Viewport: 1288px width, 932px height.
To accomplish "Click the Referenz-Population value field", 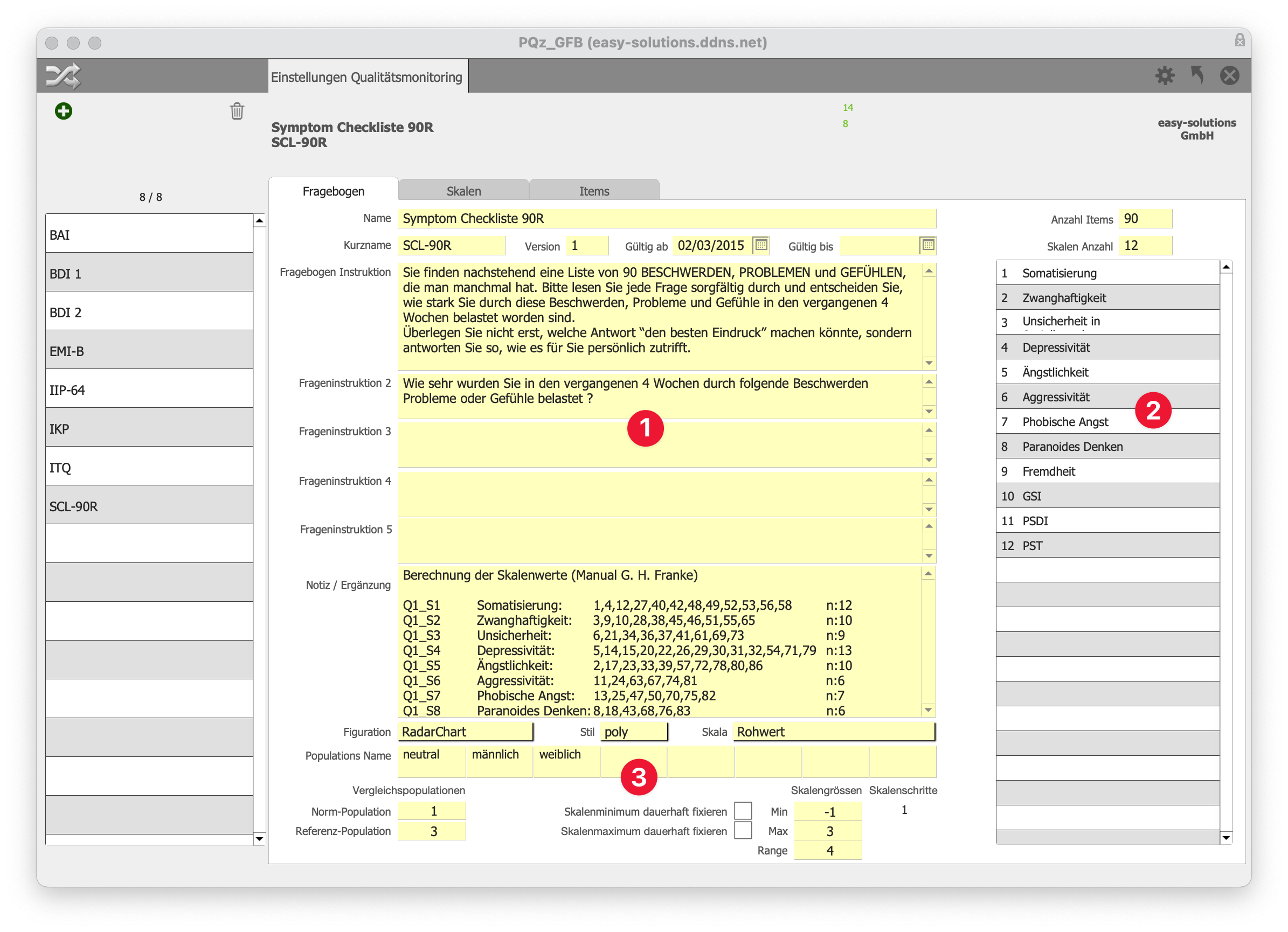I will point(432,830).
